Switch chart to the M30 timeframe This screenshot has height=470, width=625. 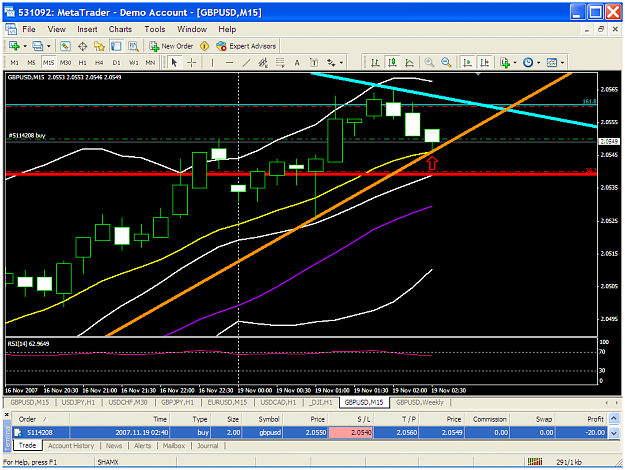pyautogui.click(x=65, y=63)
